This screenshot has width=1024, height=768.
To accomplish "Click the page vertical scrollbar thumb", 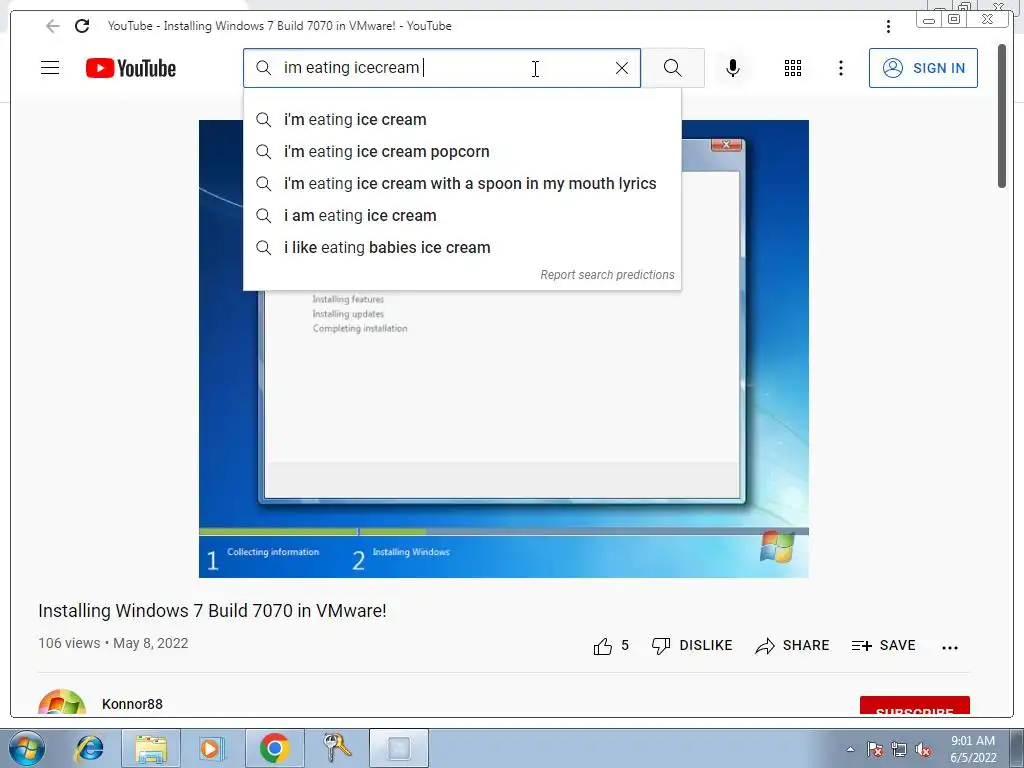I will click(x=1002, y=116).
